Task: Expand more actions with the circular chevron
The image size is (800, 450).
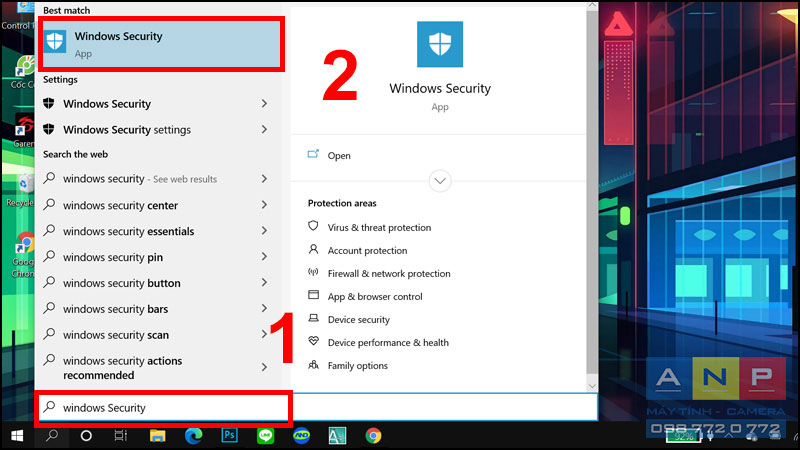Action: click(x=440, y=181)
